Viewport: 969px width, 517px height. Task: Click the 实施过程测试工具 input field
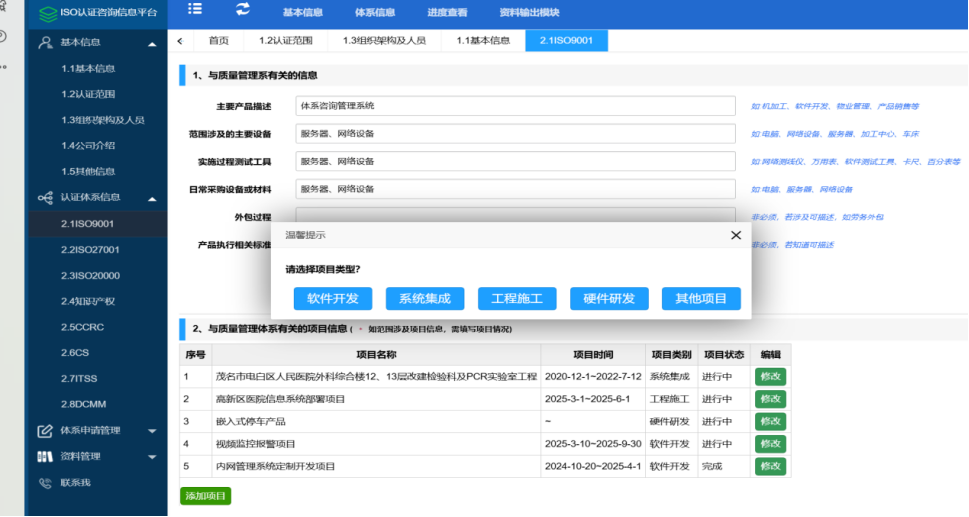point(515,162)
